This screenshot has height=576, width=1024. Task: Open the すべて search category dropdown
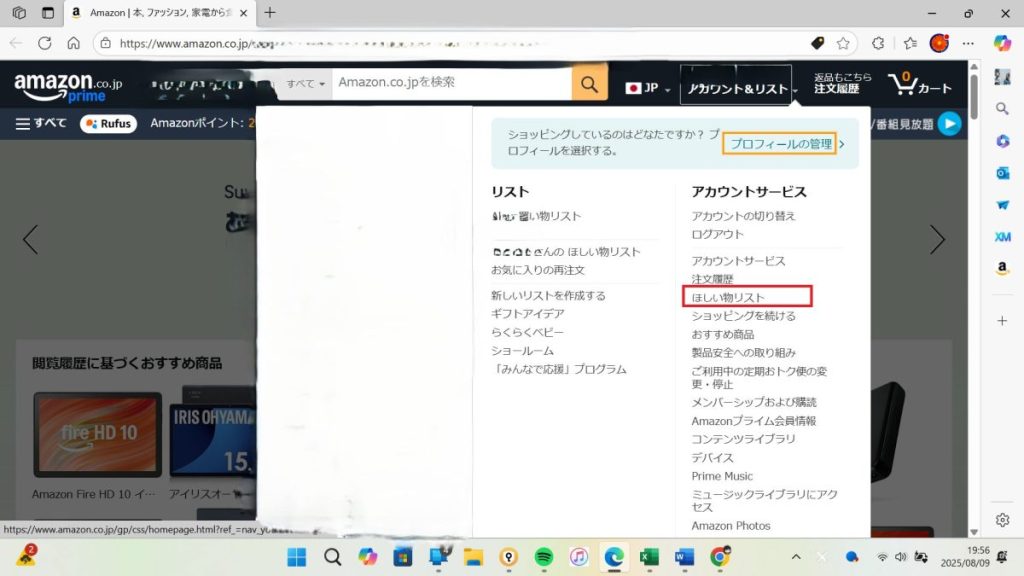click(x=305, y=84)
